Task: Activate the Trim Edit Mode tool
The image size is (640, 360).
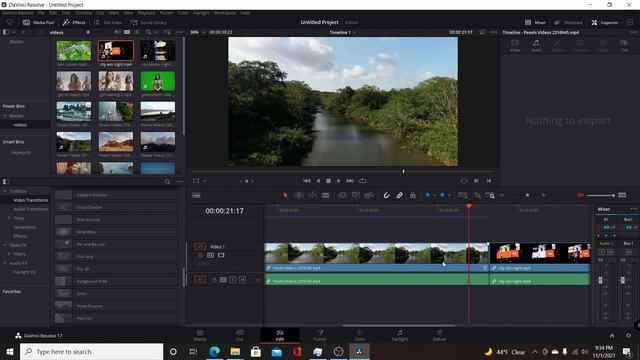Action: (x=299, y=196)
